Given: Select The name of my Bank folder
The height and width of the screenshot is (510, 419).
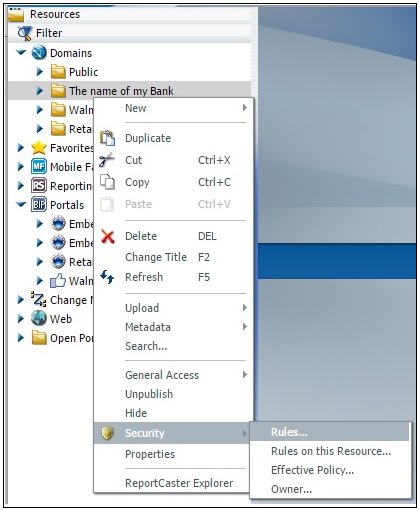Looking at the screenshot, I should tap(121, 91).
